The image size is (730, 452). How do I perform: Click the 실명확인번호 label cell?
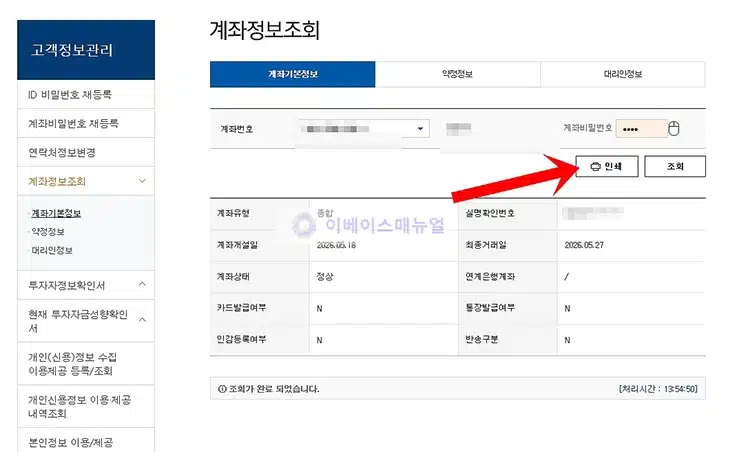[508, 213]
